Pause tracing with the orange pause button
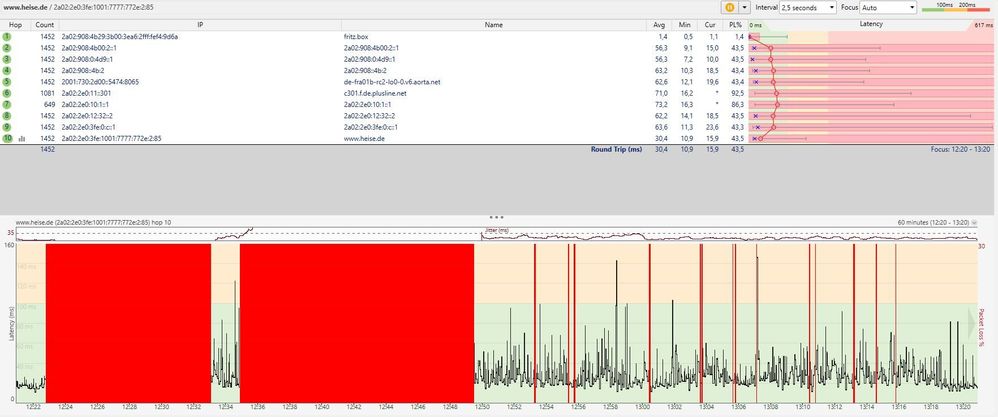Image resolution: width=998 pixels, height=417 pixels. tap(729, 8)
